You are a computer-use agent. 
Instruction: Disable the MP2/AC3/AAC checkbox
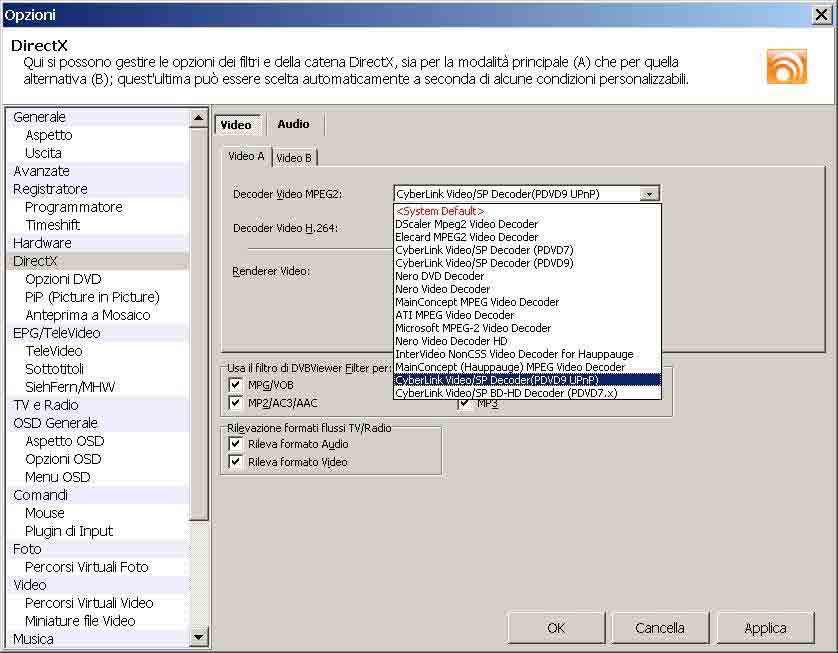click(236, 403)
